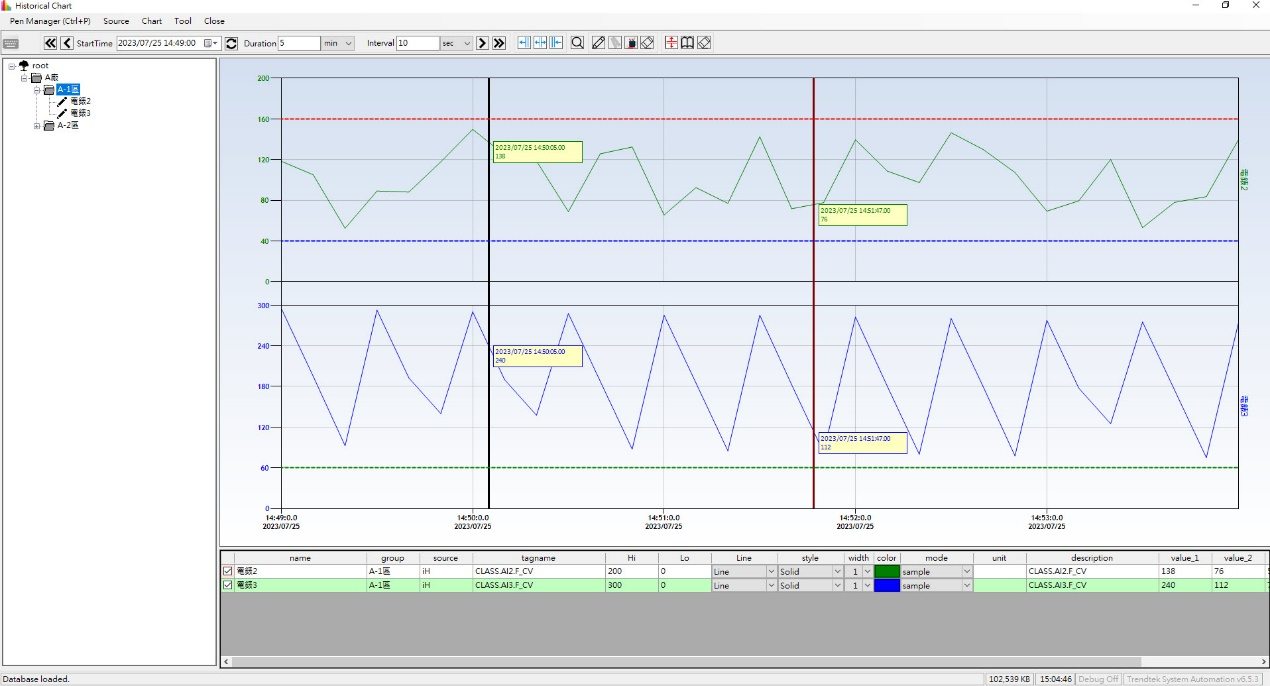Collapse the root tree node

pyautogui.click(x=12, y=66)
